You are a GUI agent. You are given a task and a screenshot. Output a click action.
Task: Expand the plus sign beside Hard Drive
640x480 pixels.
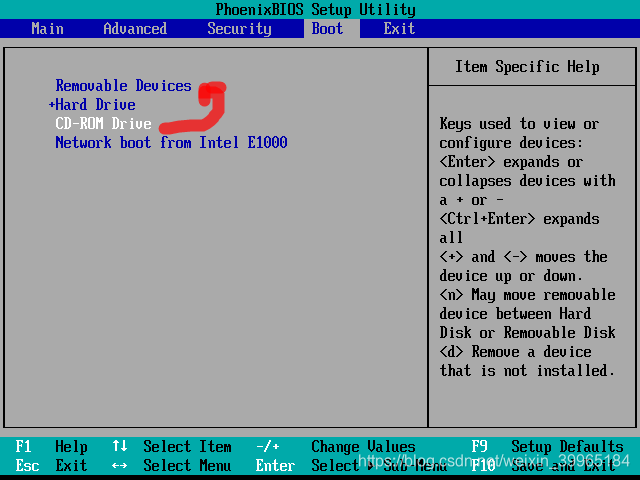click(51, 105)
